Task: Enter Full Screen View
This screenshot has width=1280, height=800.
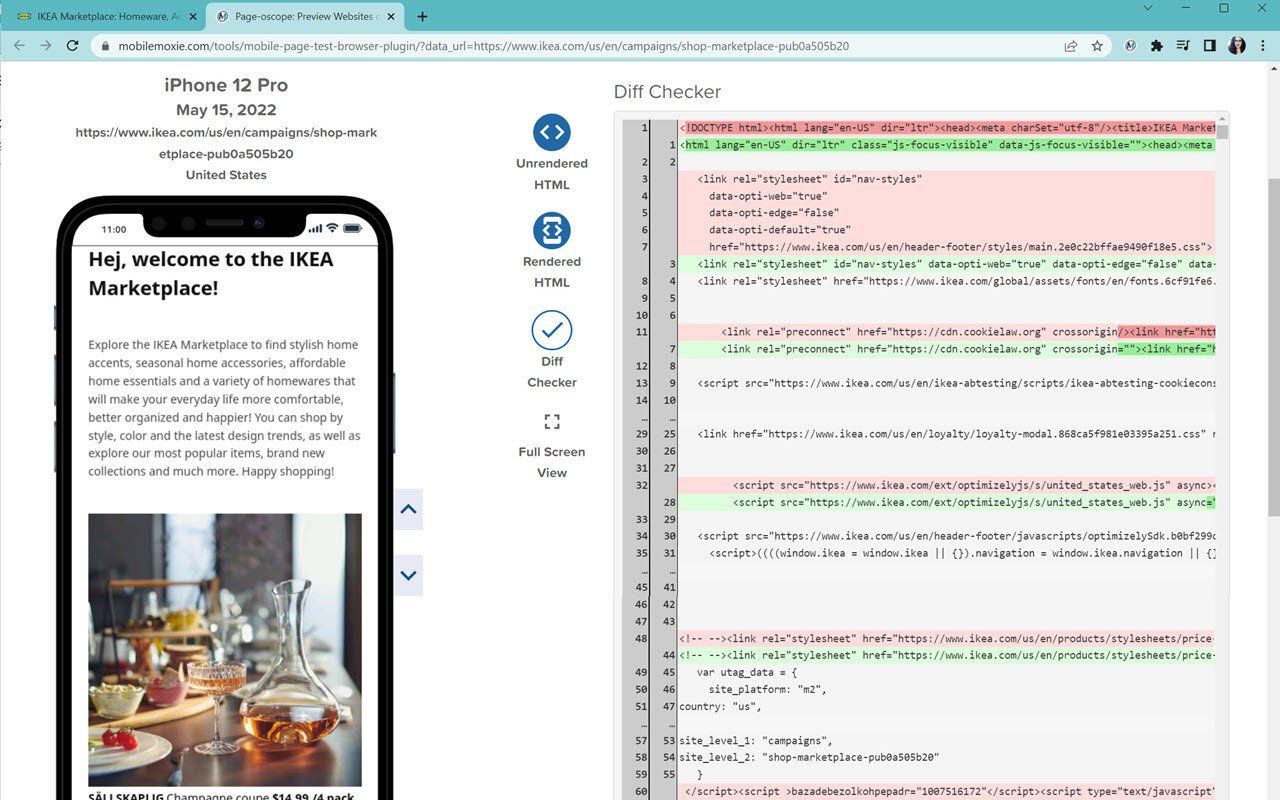Action: (551, 421)
